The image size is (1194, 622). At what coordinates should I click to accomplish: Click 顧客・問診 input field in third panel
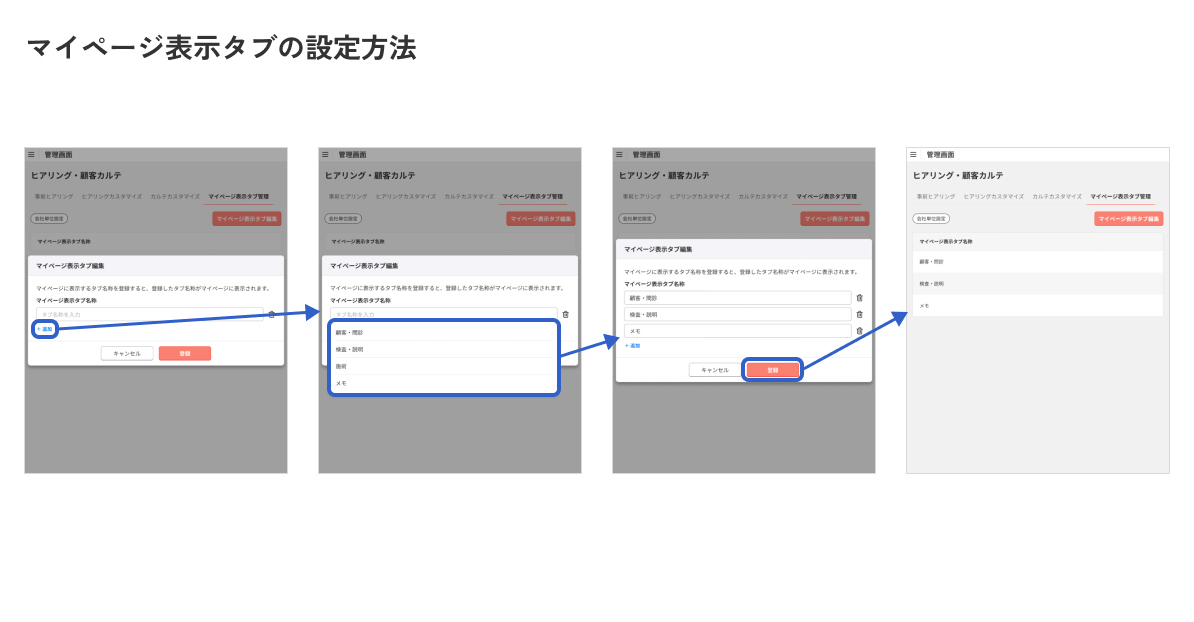click(x=738, y=298)
